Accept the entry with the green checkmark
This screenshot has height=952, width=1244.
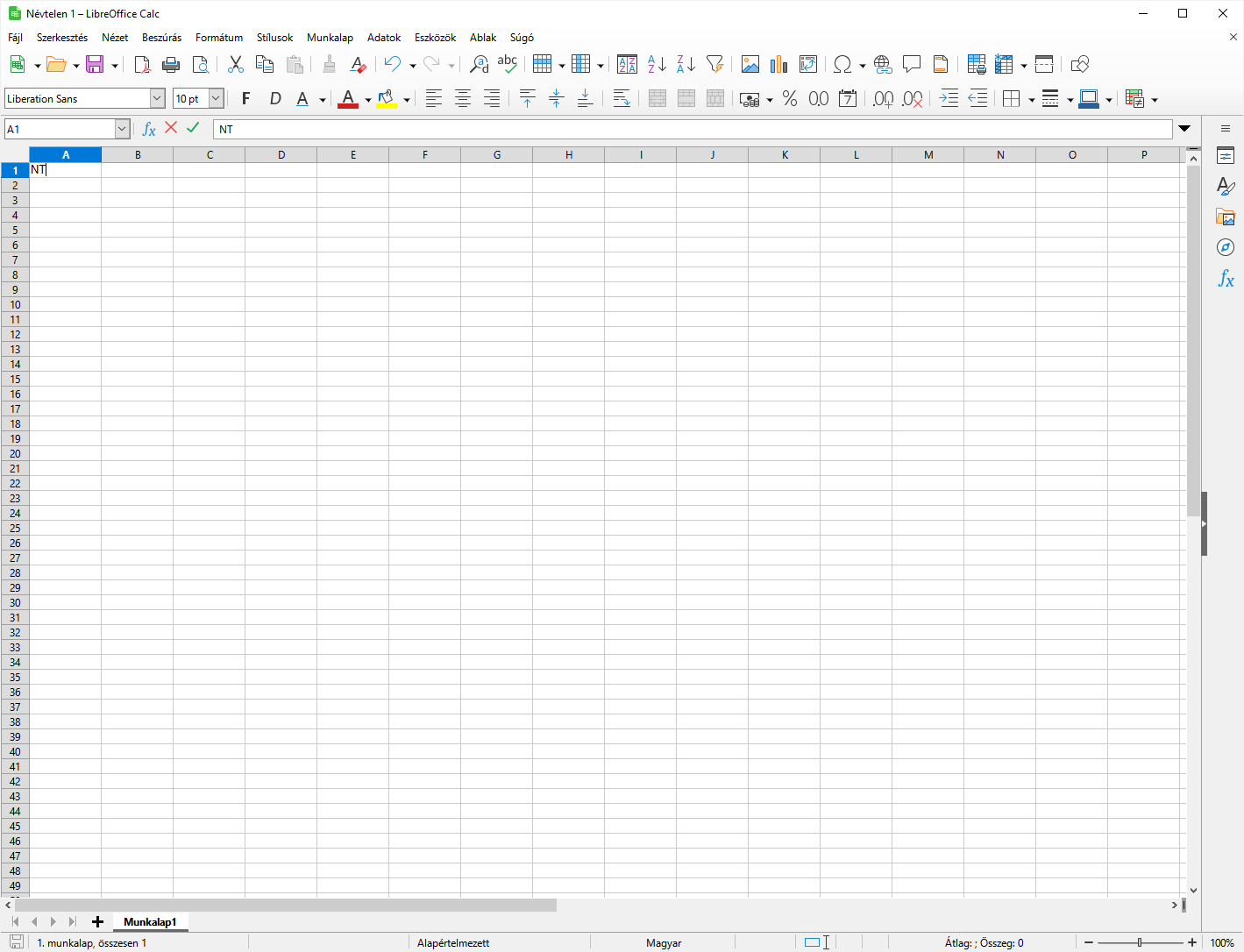(192, 128)
